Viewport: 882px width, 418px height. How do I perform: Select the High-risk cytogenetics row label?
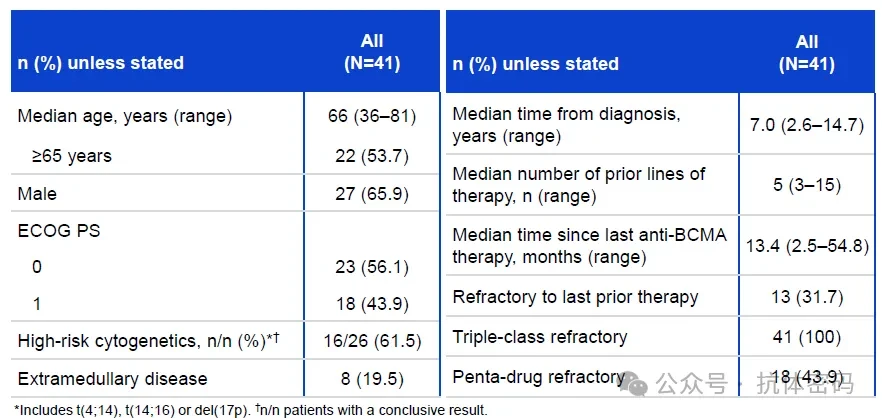point(149,341)
